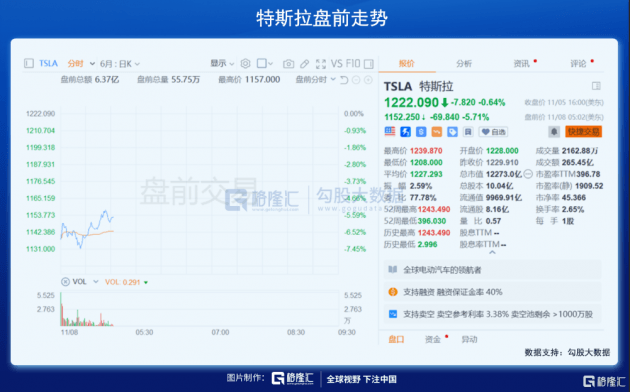
Task: Add TSLA to 自选 watchlist
Action: pos(493,132)
